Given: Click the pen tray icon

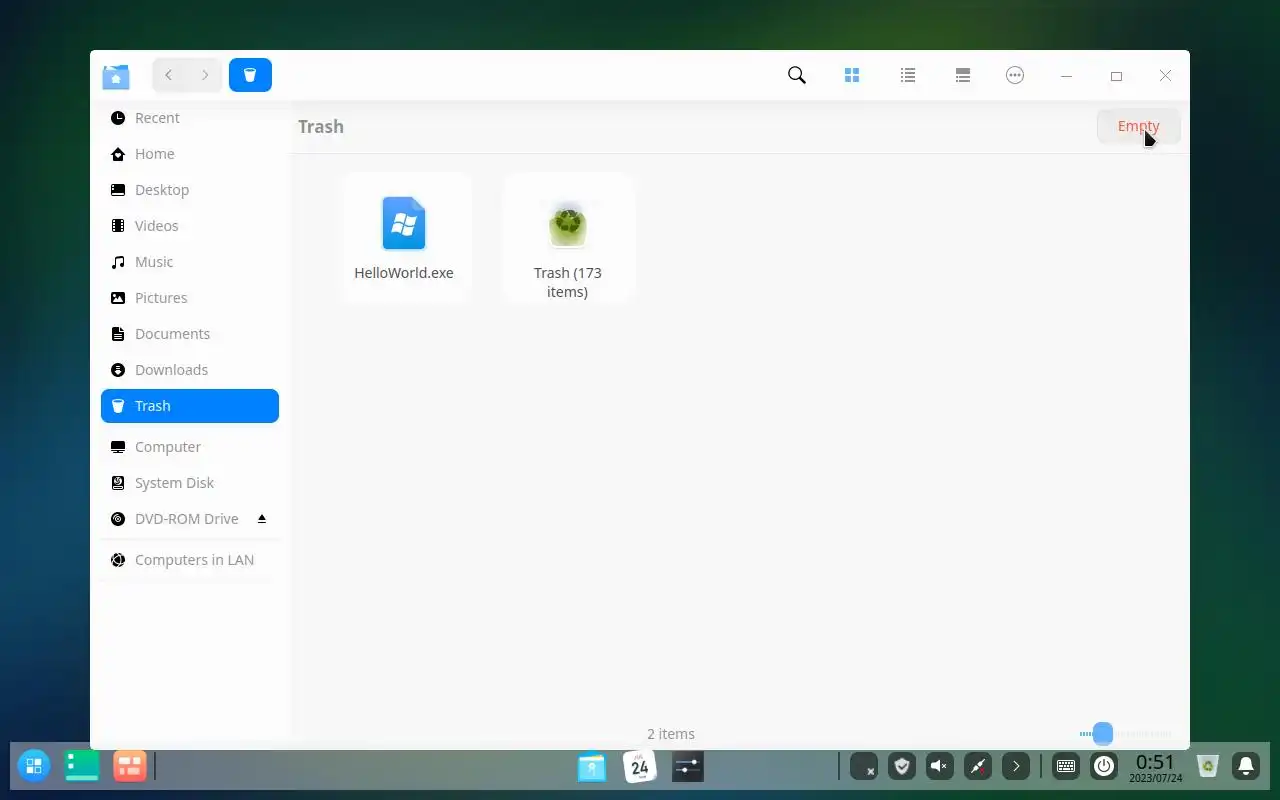Looking at the screenshot, I should click(x=978, y=767).
